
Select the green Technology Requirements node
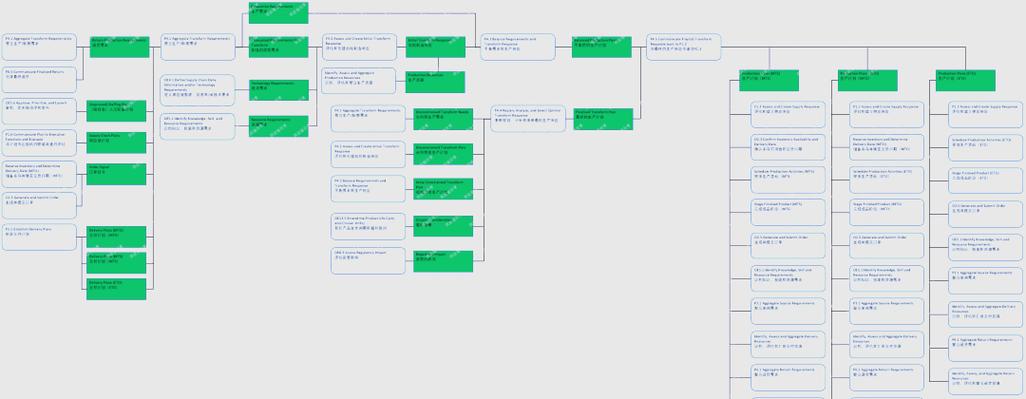[279, 90]
